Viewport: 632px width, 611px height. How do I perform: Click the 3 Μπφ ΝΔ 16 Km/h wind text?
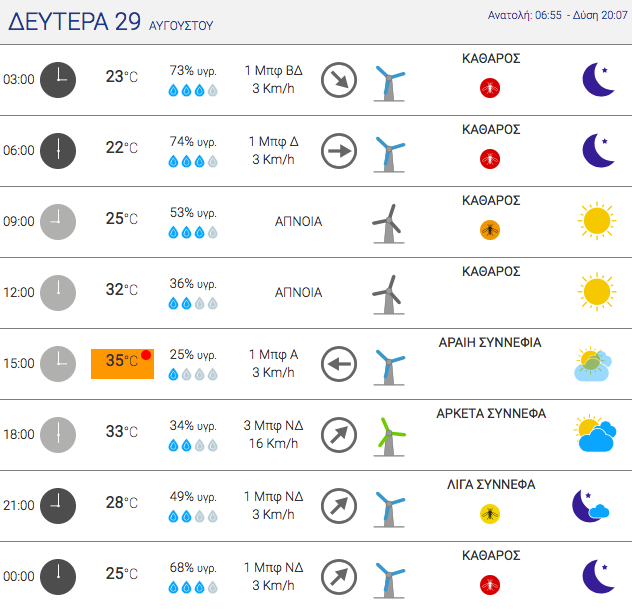(274, 434)
